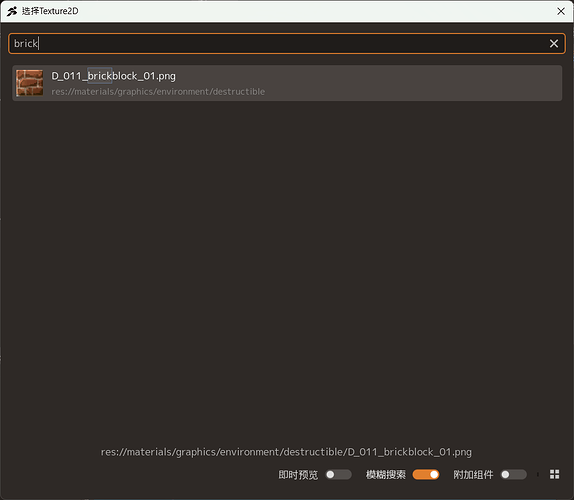The image size is (574, 500).
Task: Click the 模糊搜索 label
Action: coord(386,475)
